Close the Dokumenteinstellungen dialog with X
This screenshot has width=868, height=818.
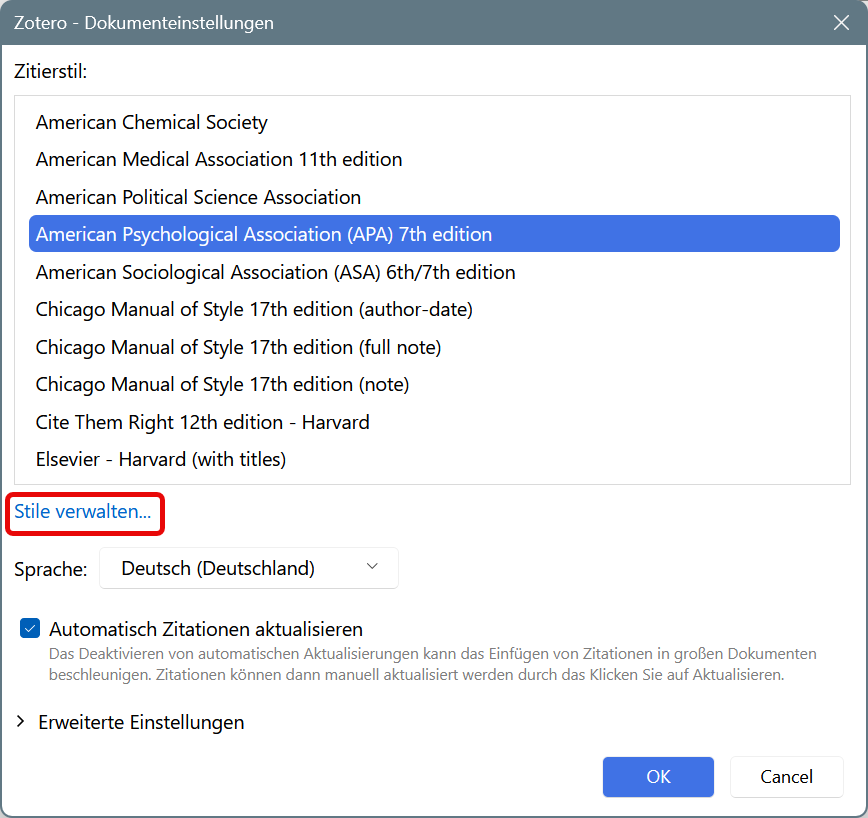(x=841, y=23)
